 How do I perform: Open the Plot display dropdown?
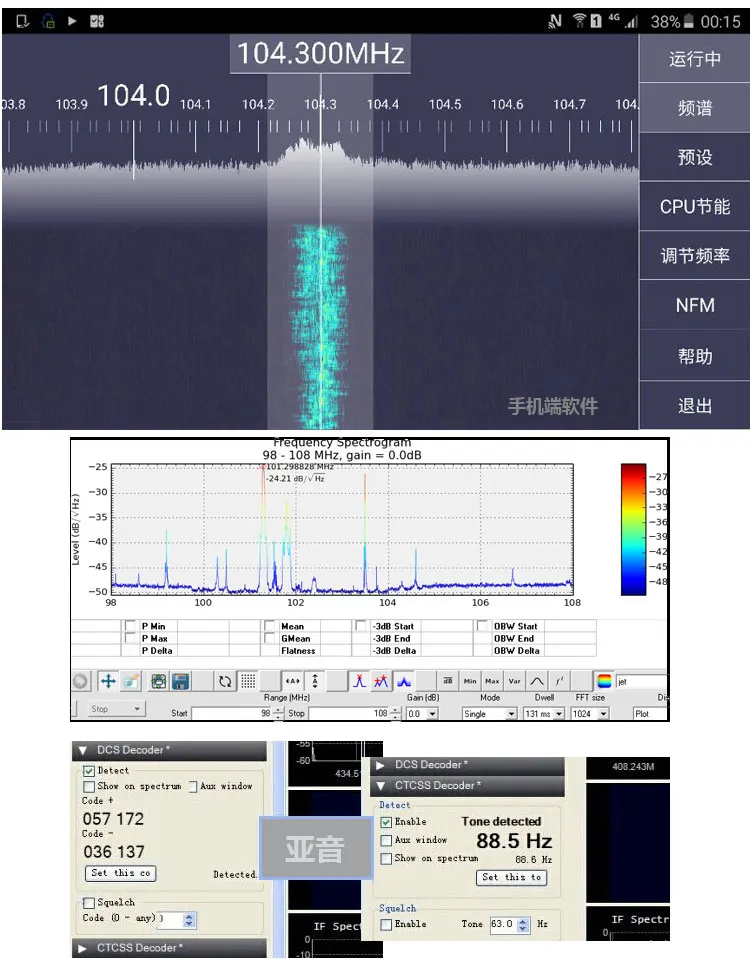pos(650,714)
